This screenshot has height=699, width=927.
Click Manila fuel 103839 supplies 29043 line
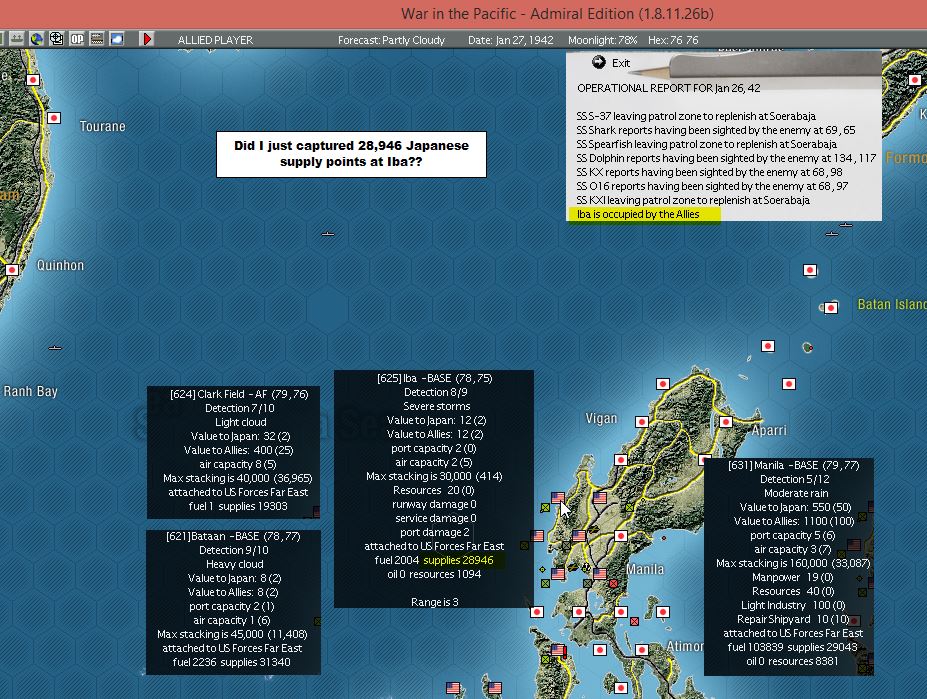click(792, 647)
